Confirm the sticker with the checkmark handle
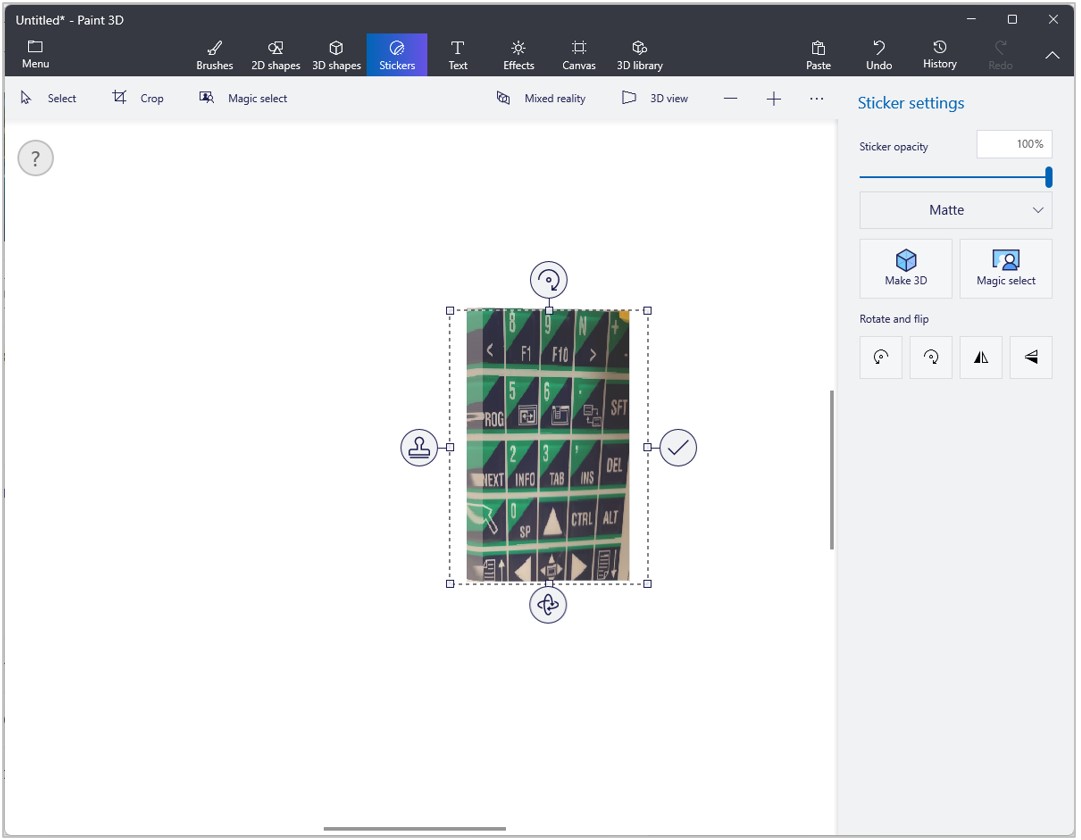This screenshot has width=1081, height=840. pyautogui.click(x=678, y=447)
